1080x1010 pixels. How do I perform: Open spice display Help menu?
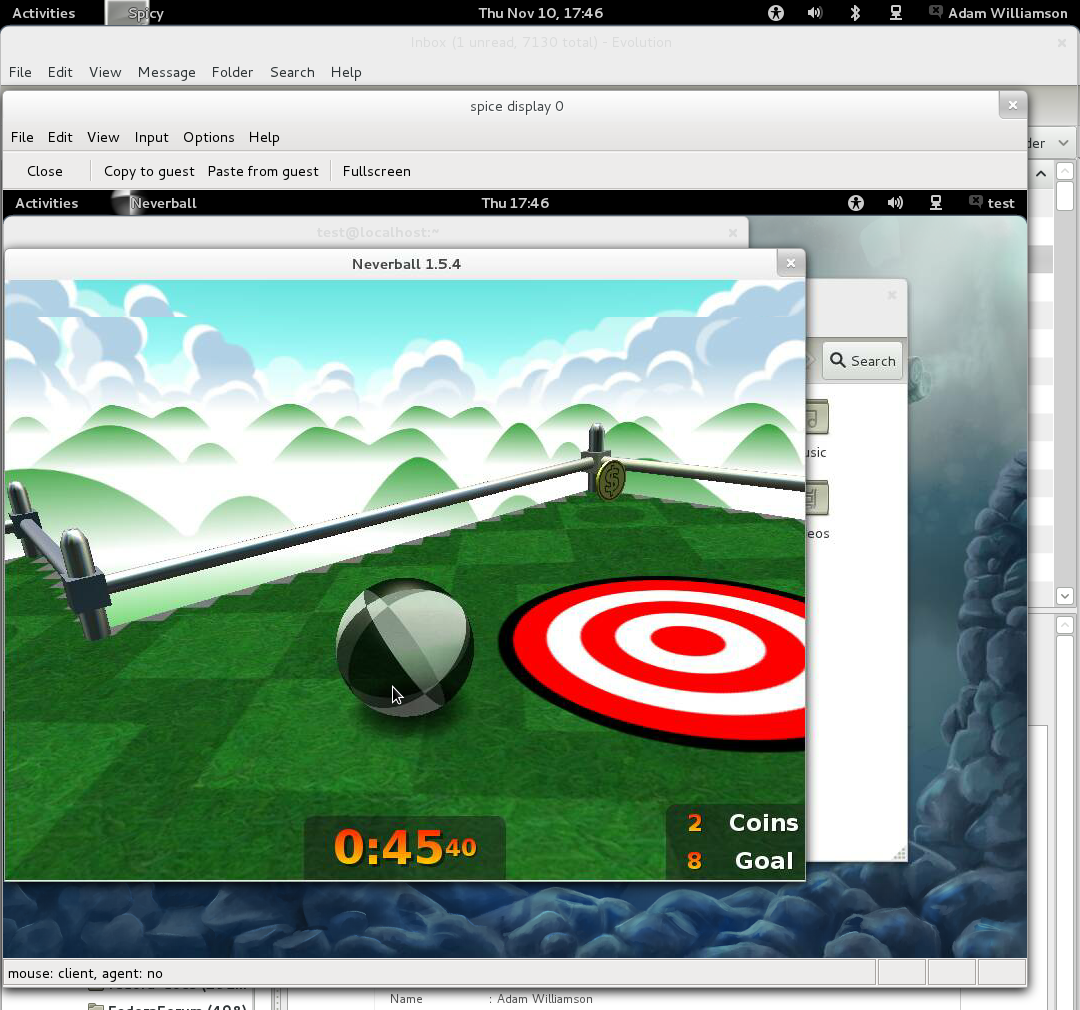264,137
